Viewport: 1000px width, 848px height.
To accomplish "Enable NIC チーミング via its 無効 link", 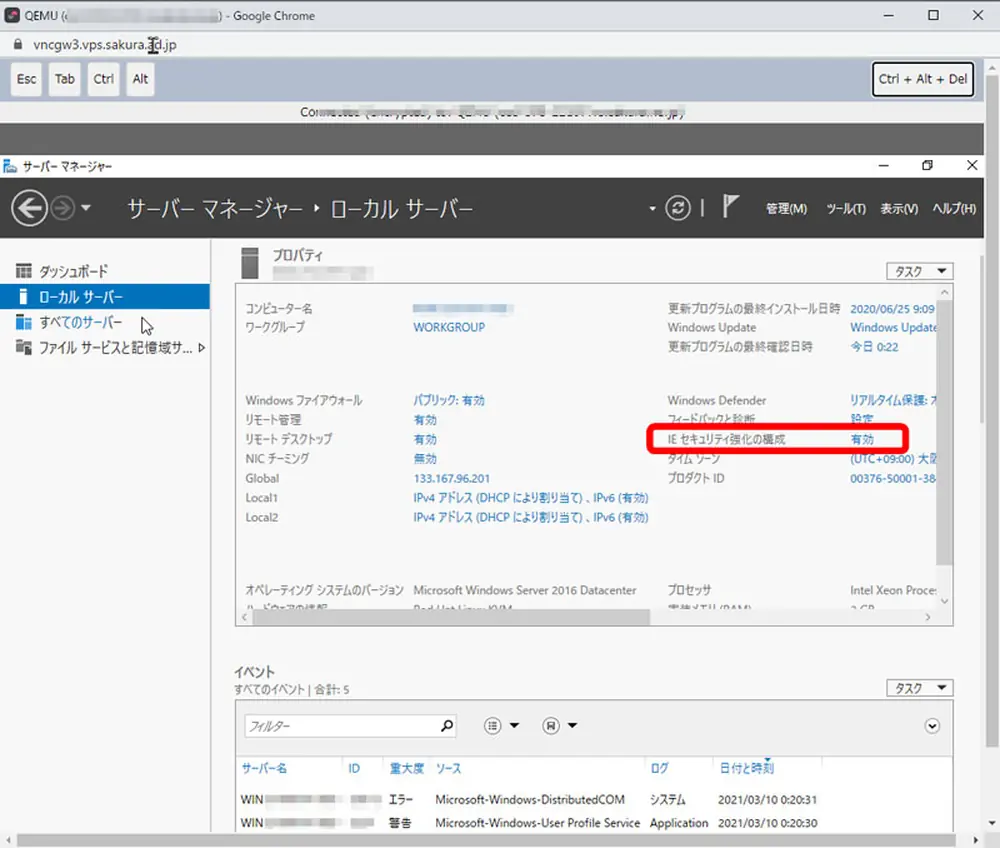I will click(x=424, y=458).
